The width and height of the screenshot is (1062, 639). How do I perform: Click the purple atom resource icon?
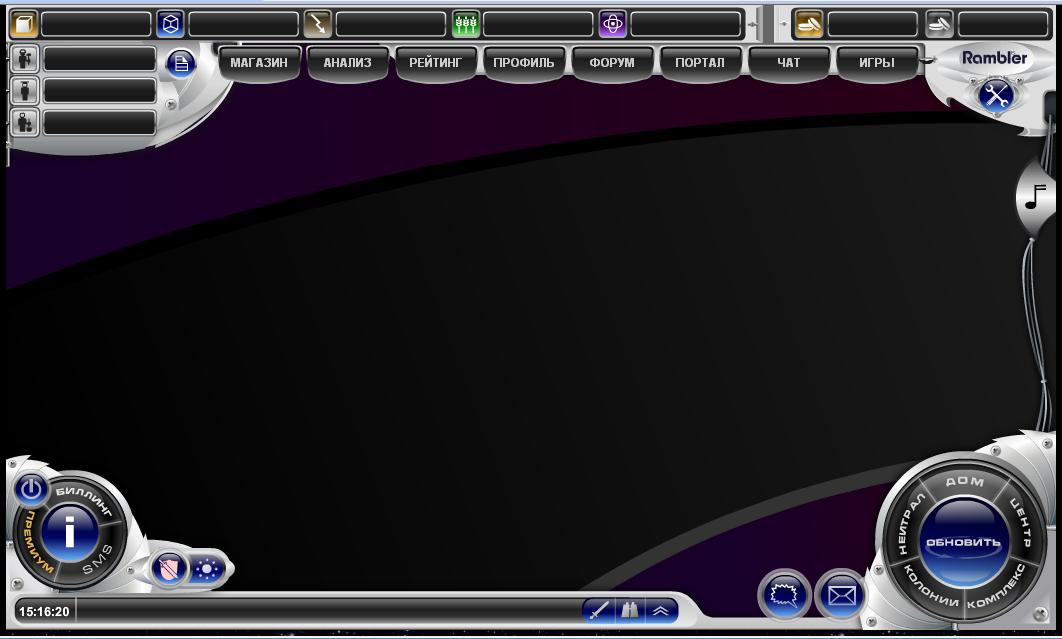(613, 23)
